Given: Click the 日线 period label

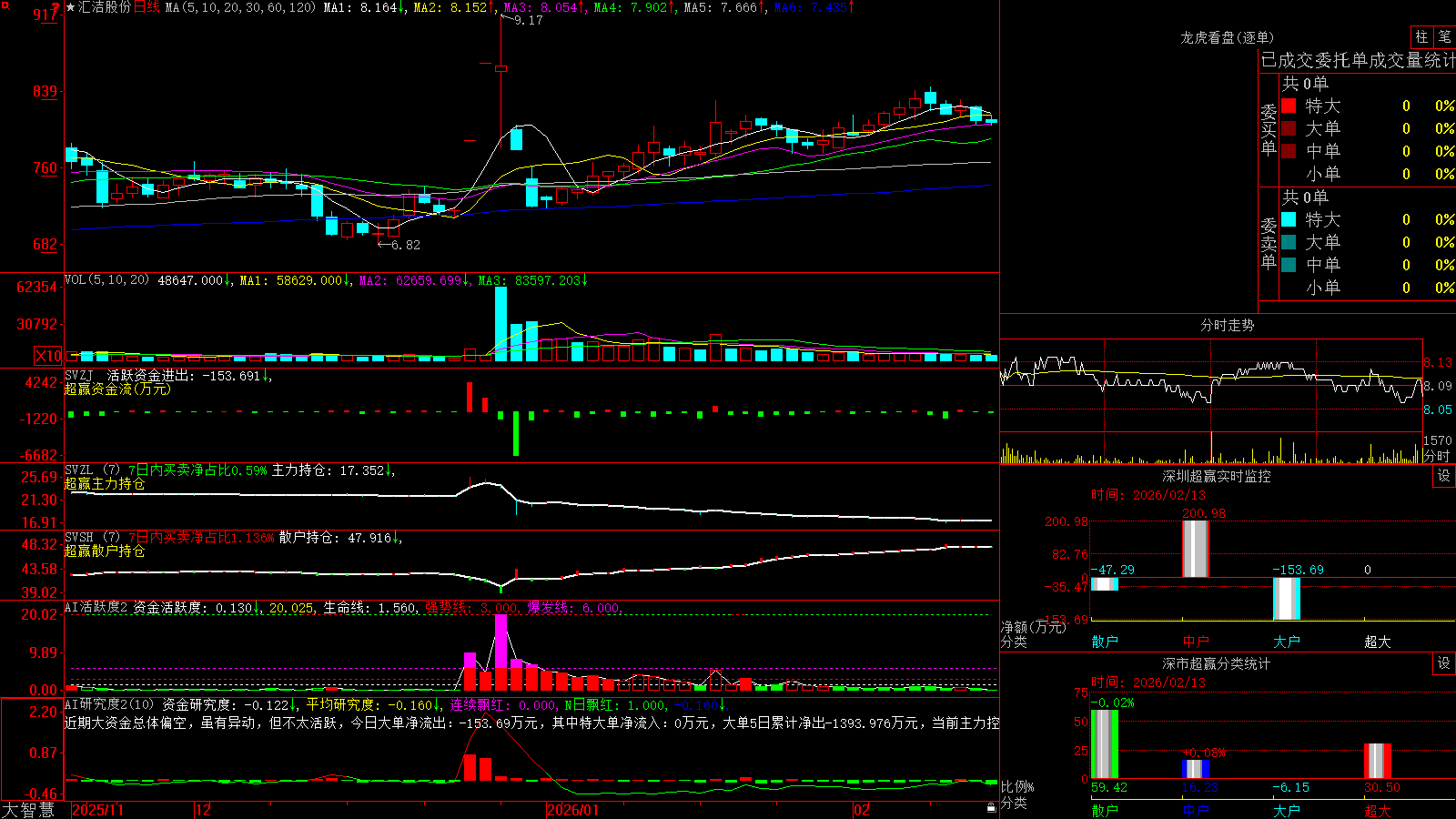Looking at the screenshot, I should point(147,7).
